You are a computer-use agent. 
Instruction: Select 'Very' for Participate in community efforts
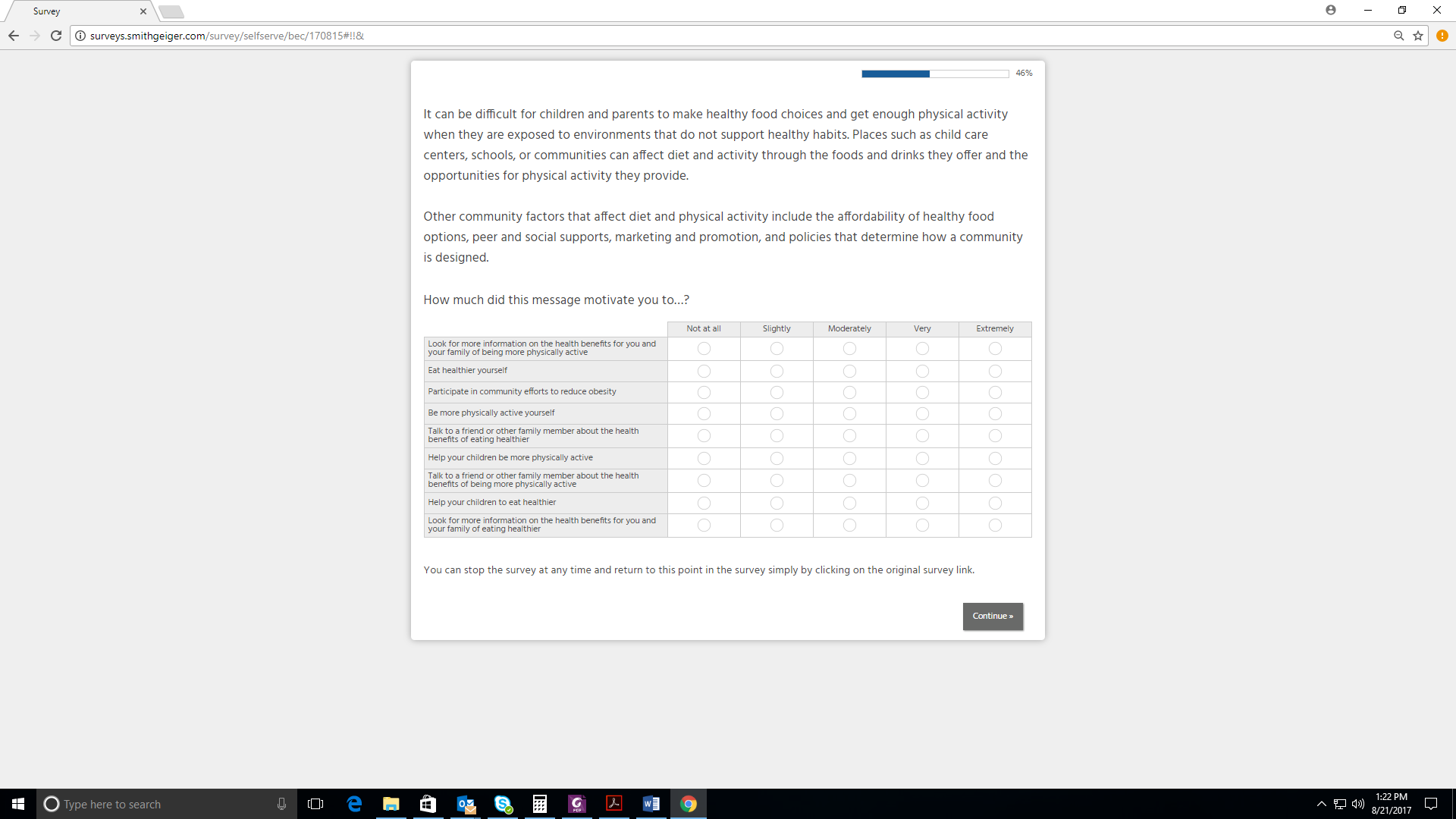click(922, 392)
